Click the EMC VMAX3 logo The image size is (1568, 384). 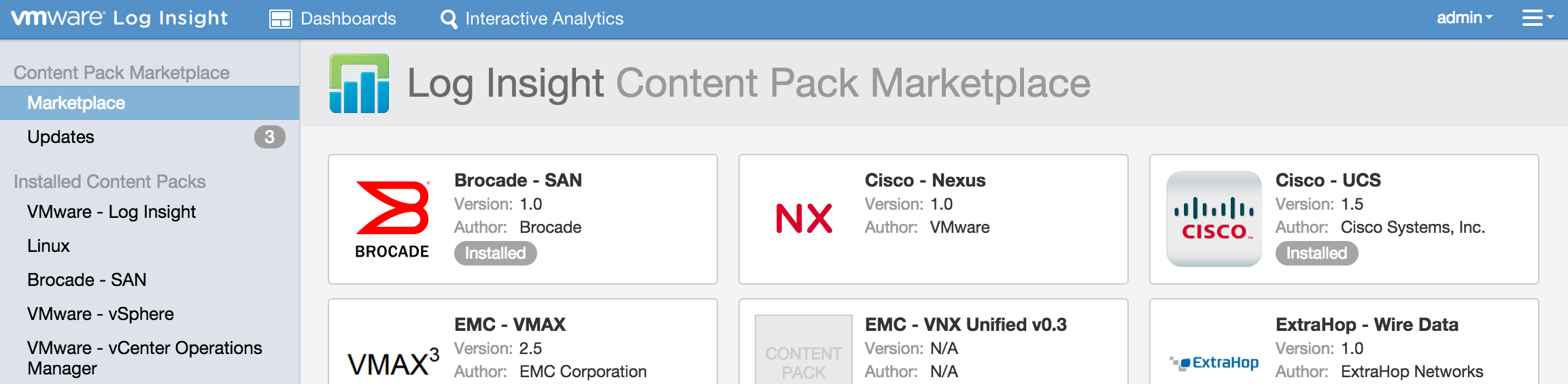point(393,362)
